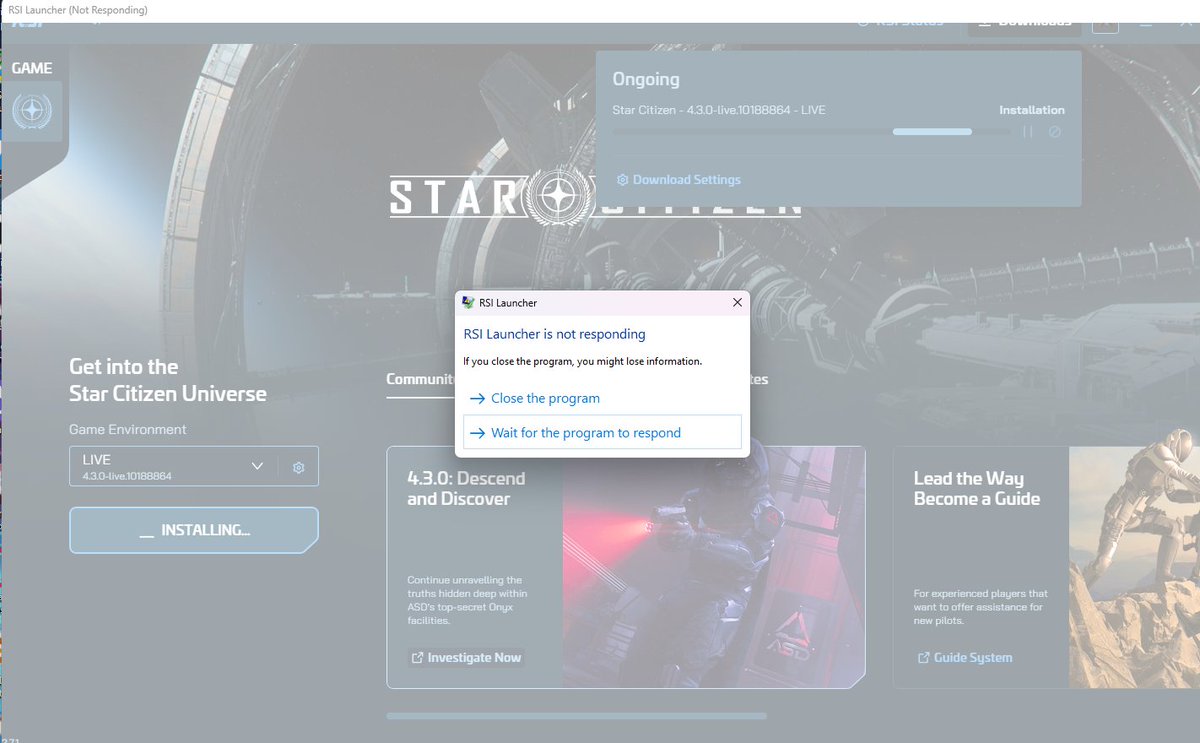Click the GAME sidebar label
Screen dimensions: 1200x743
[32, 68]
